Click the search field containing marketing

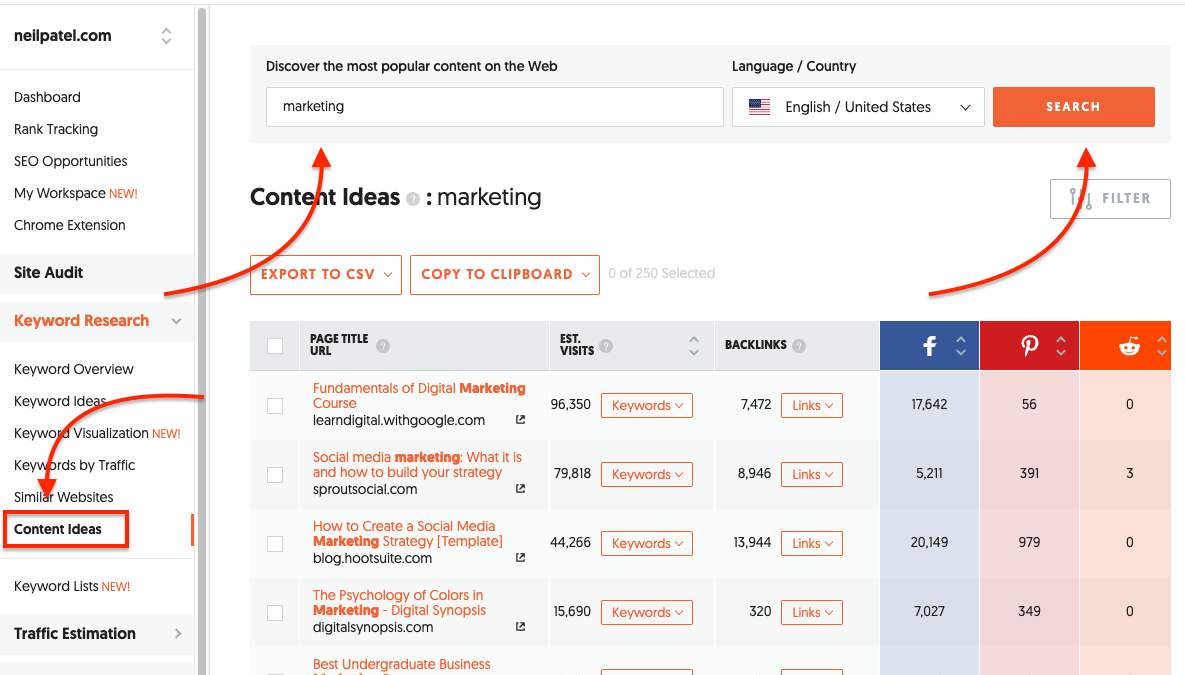[x=494, y=107]
